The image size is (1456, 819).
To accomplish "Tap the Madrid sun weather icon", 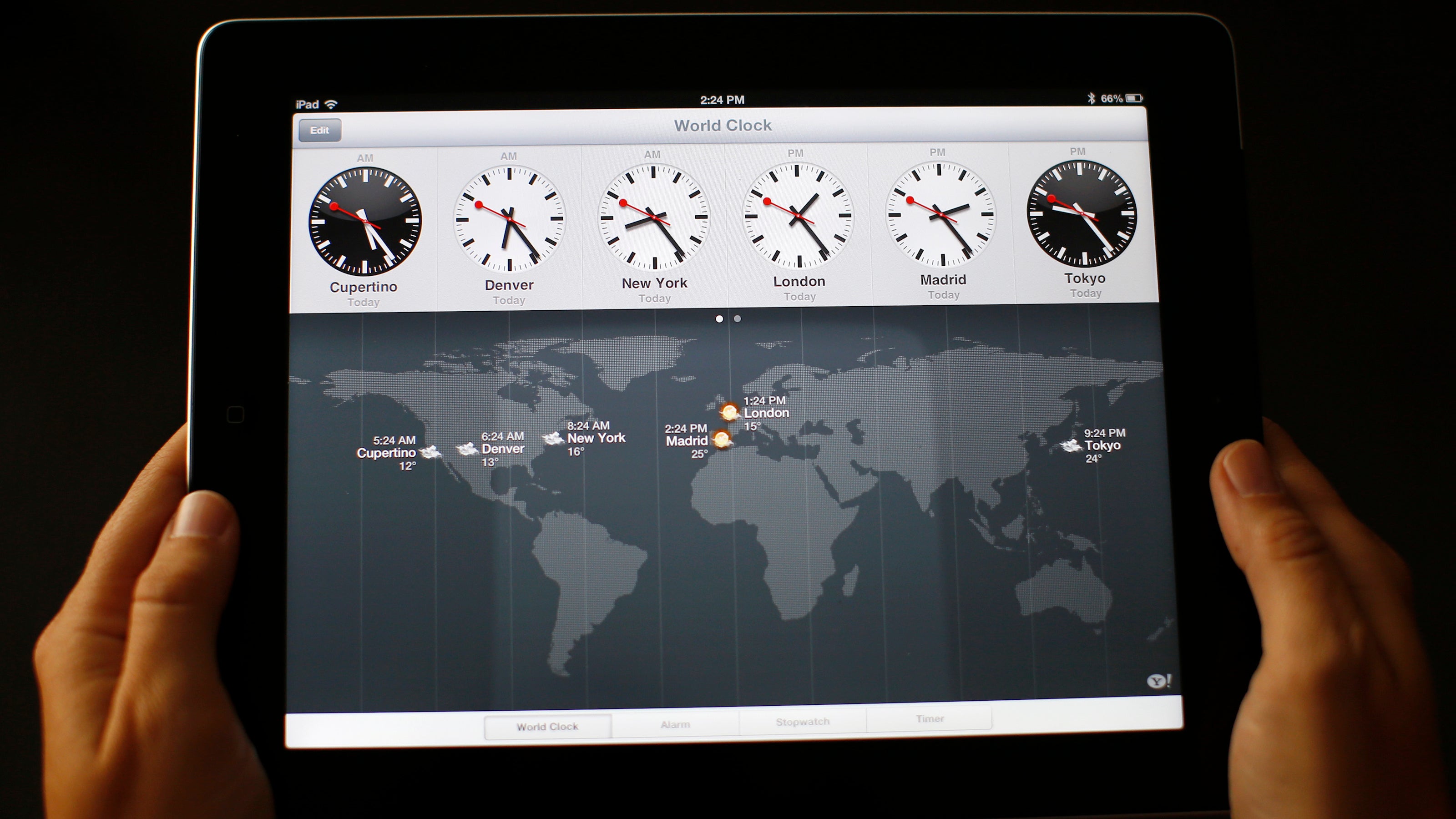I will pos(722,439).
